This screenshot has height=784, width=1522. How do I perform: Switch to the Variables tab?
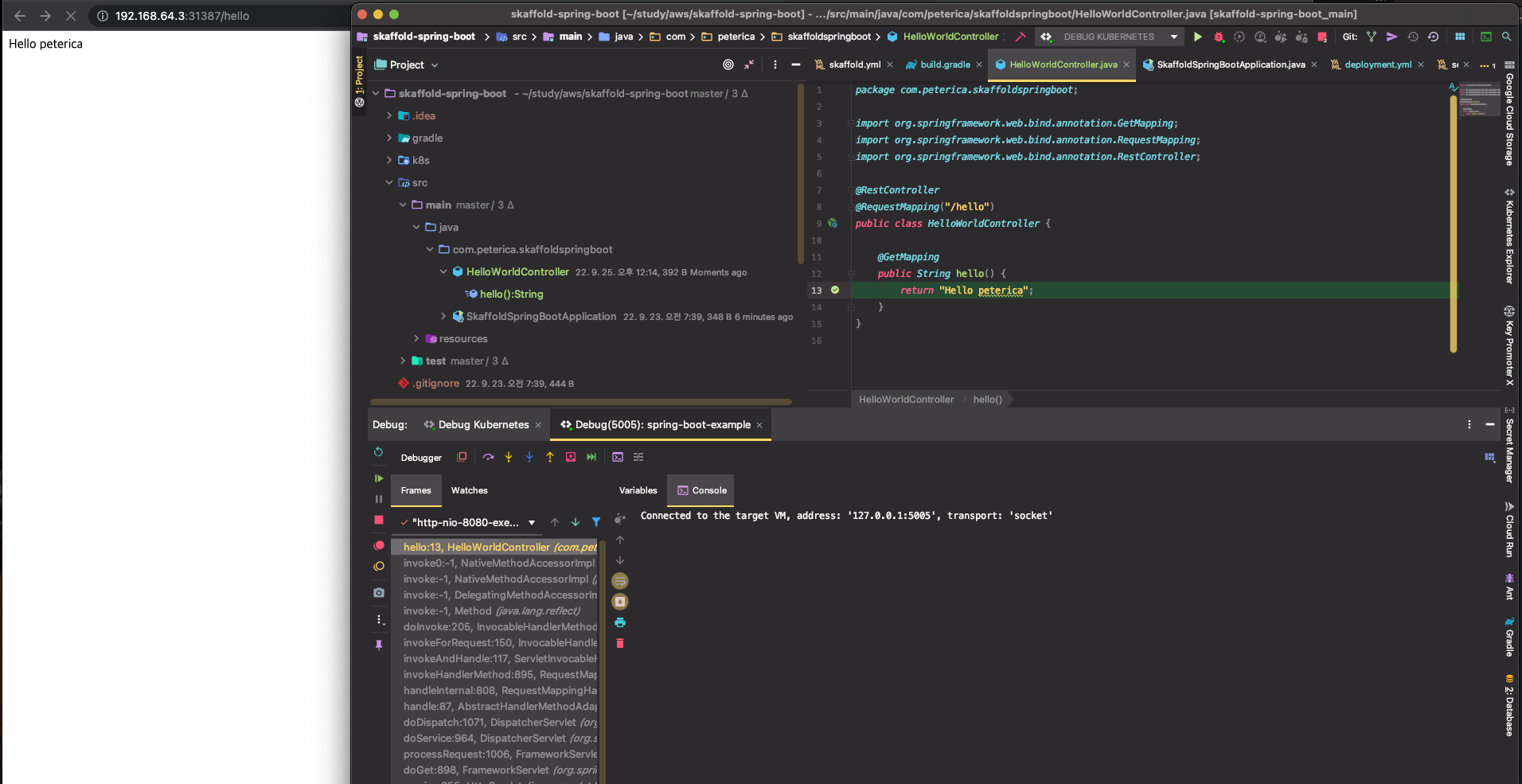[638, 490]
